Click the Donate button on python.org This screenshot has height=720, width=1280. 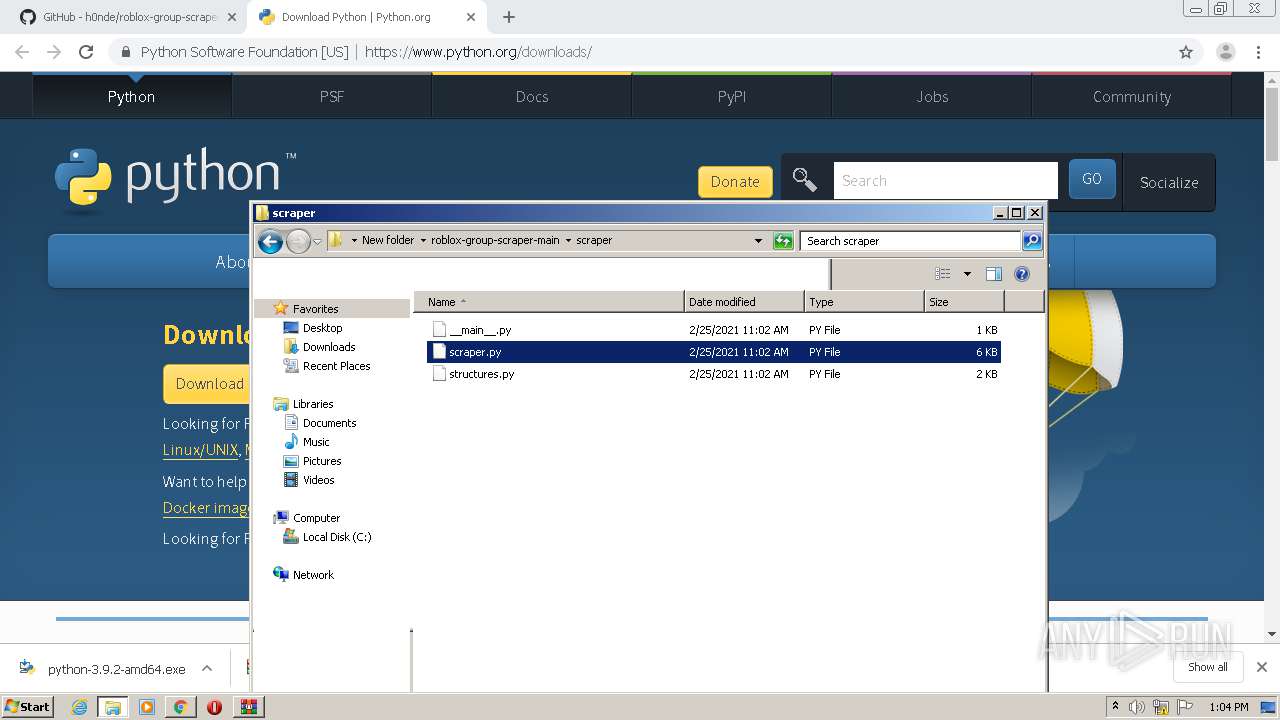735,181
